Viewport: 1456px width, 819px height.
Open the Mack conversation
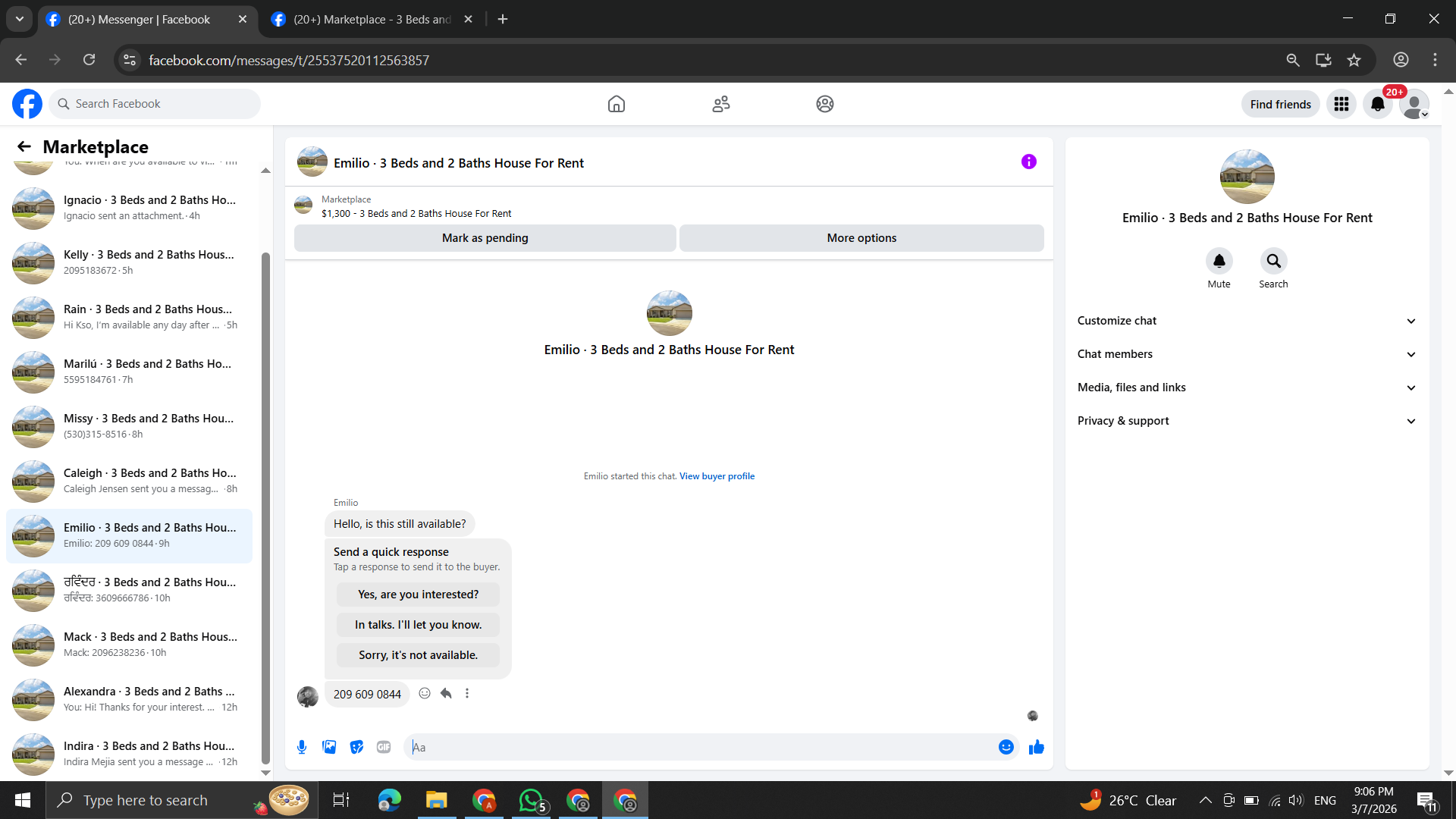click(129, 645)
